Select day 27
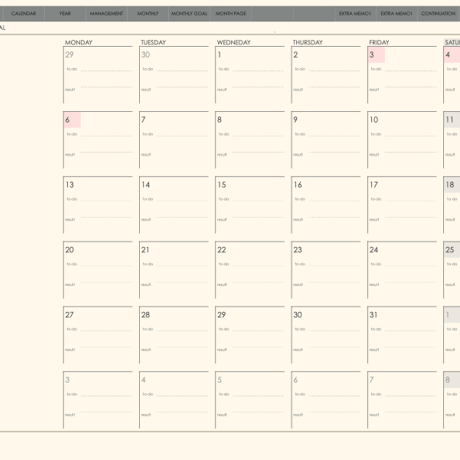Viewport: 460px width, 460px height. (x=69, y=315)
